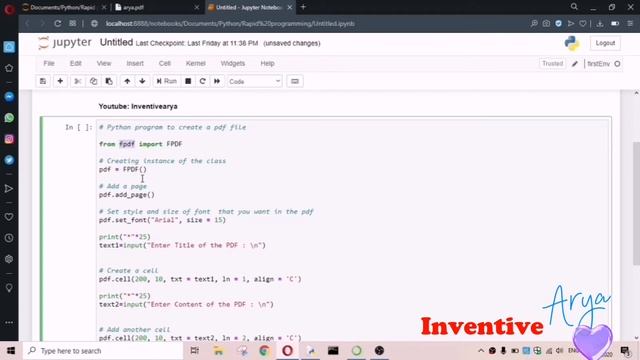Screen dimensions: 640x360
Task: Open the Cell menu
Action: 165,63
